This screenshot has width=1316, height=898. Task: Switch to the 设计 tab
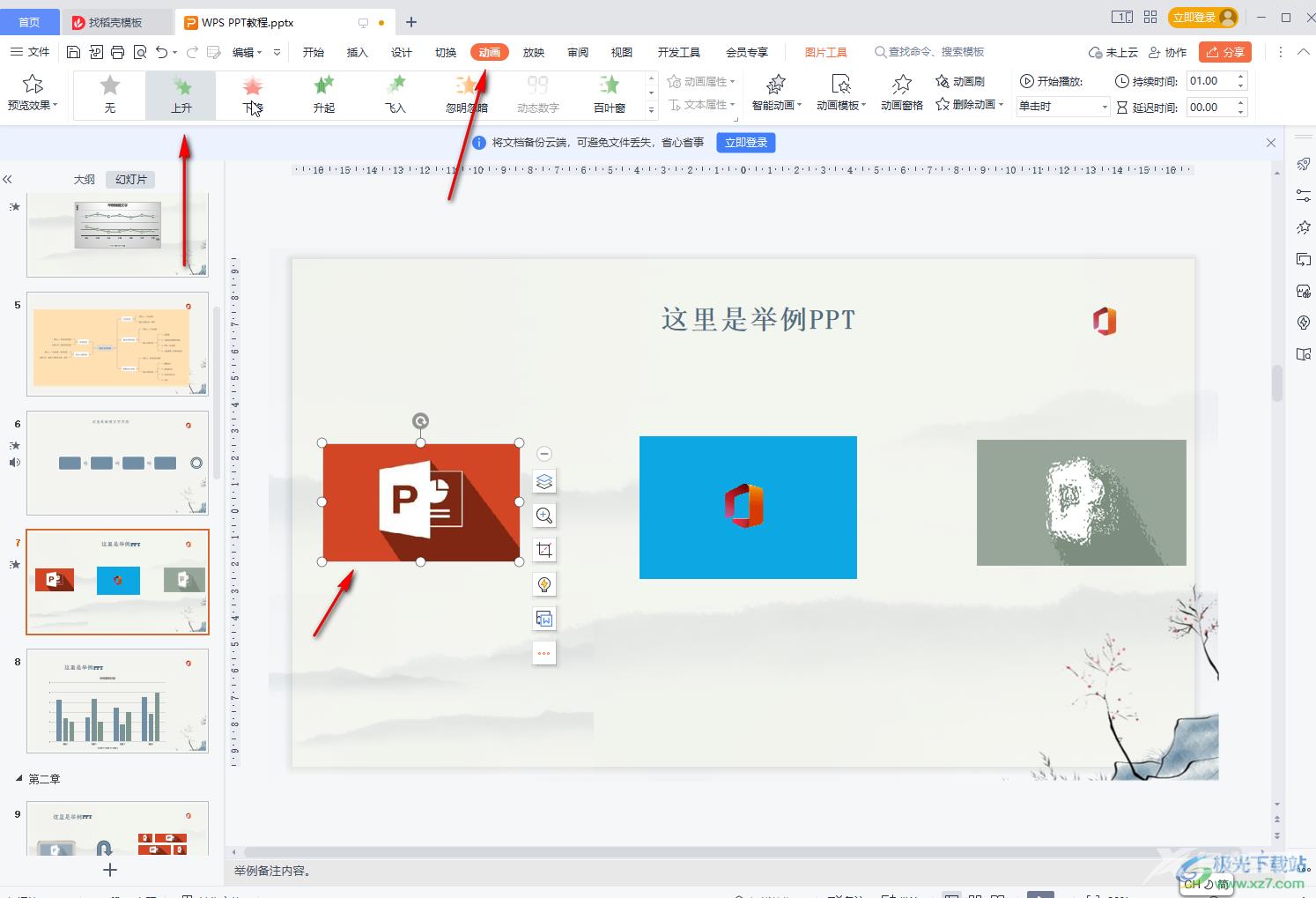[402, 52]
